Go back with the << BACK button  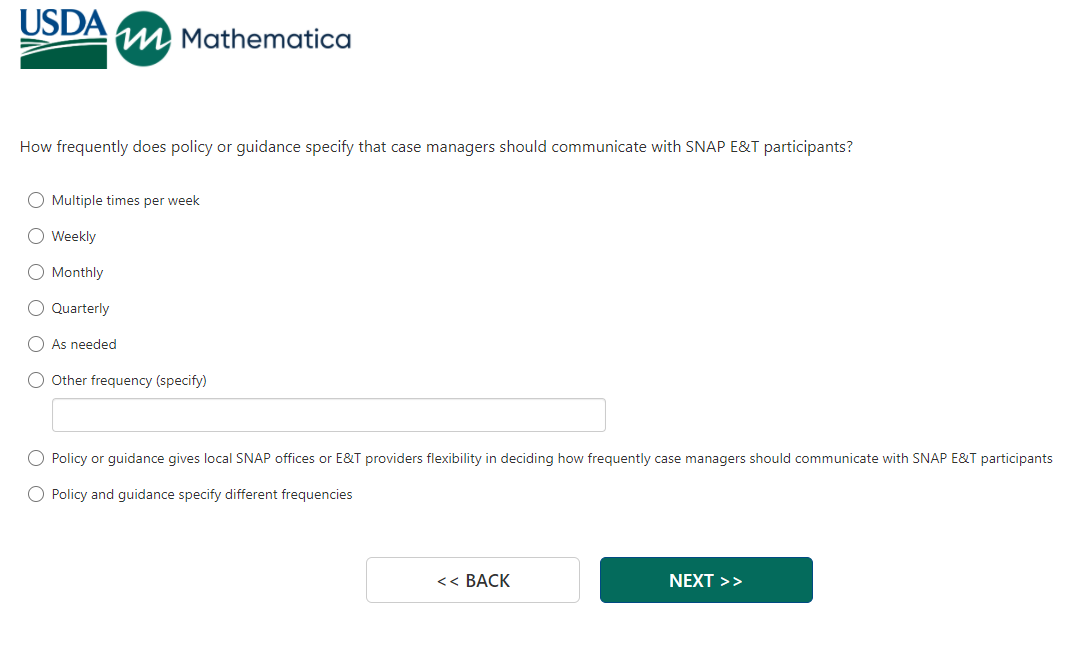pos(473,580)
